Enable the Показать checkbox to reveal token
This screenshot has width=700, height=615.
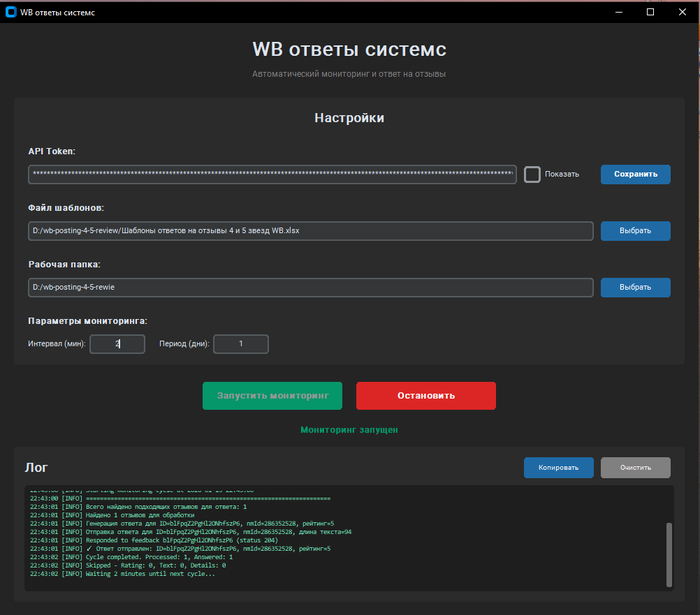click(533, 175)
